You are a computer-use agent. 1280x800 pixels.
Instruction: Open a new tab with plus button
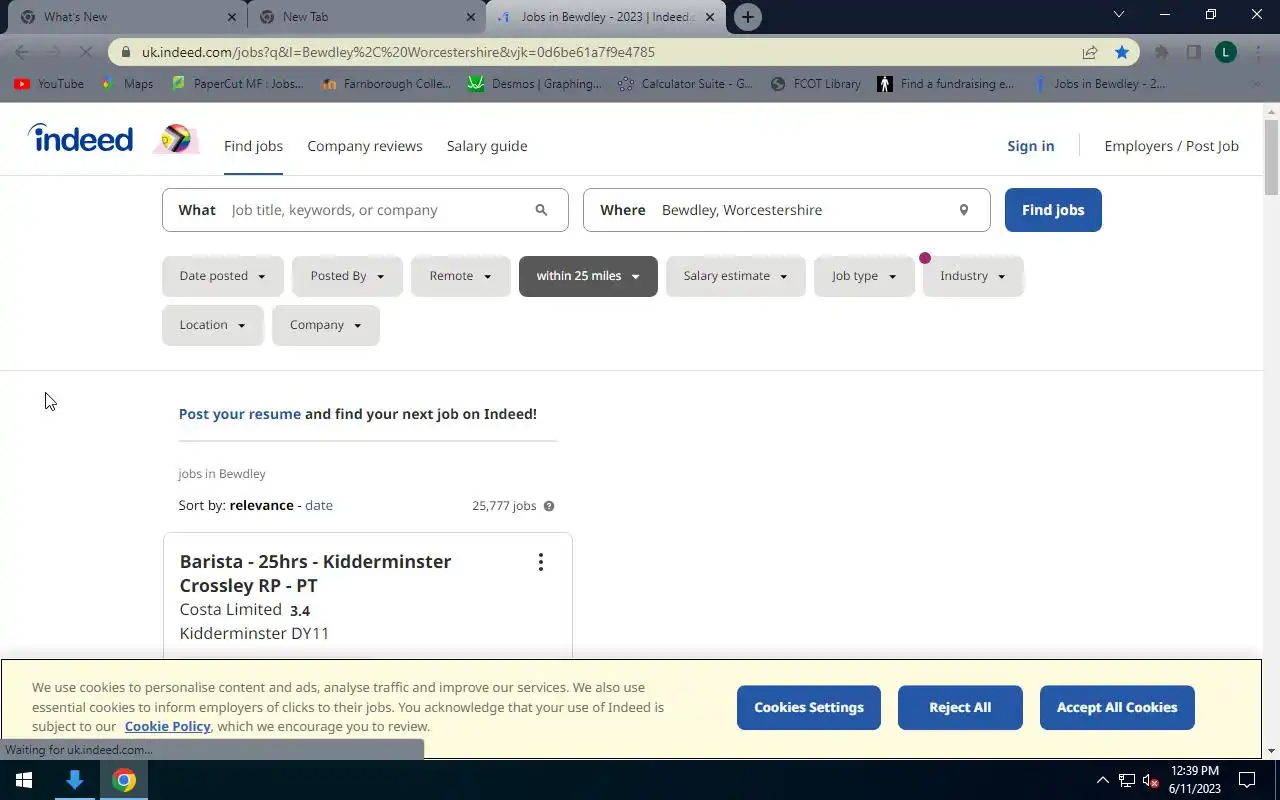click(747, 17)
